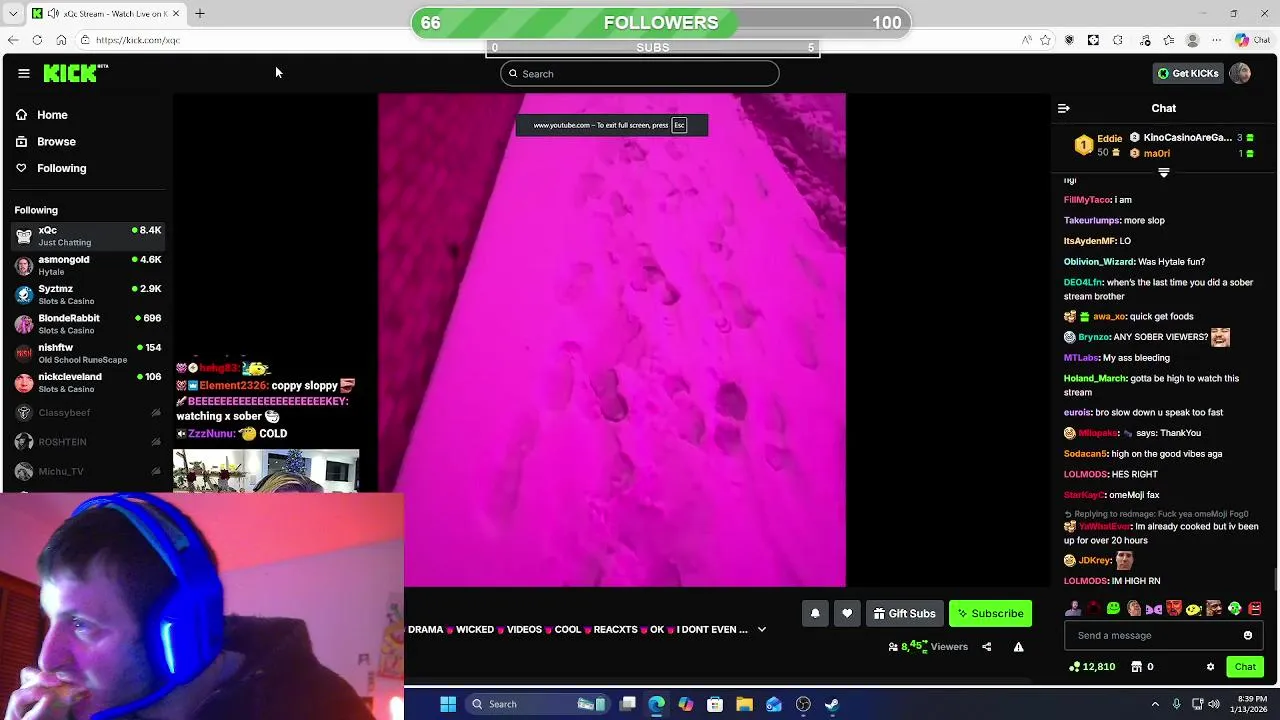Open the Kick hamburger sidebar menu
This screenshot has height=720, width=1280.
pos(23,73)
